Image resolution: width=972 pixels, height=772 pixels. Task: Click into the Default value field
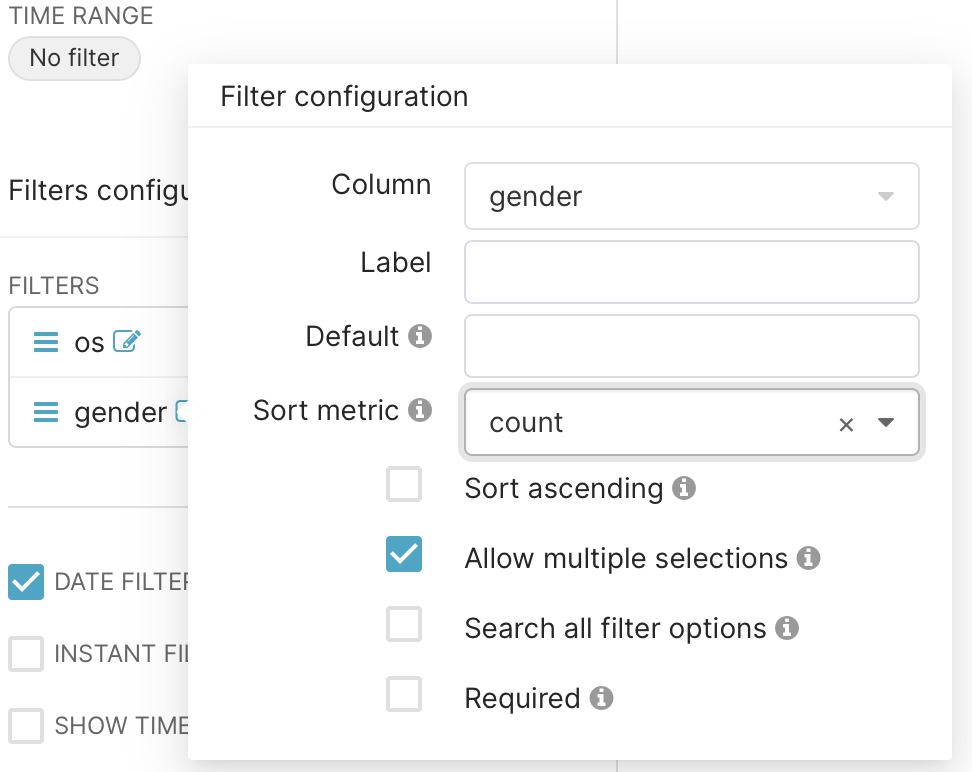click(691, 346)
